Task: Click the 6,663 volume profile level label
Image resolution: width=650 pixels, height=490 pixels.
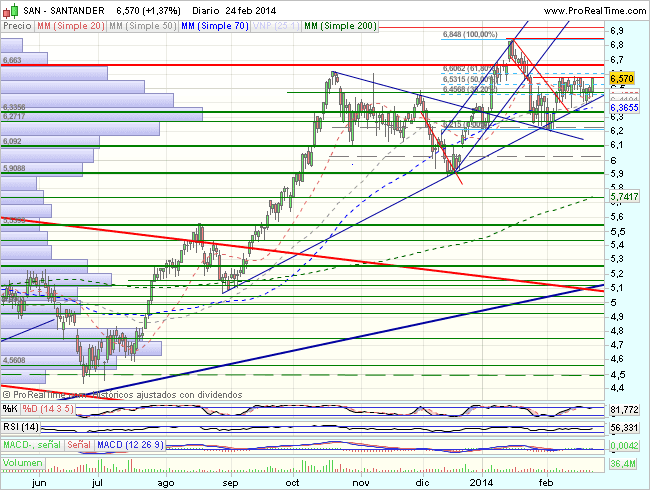Action: coord(12,60)
